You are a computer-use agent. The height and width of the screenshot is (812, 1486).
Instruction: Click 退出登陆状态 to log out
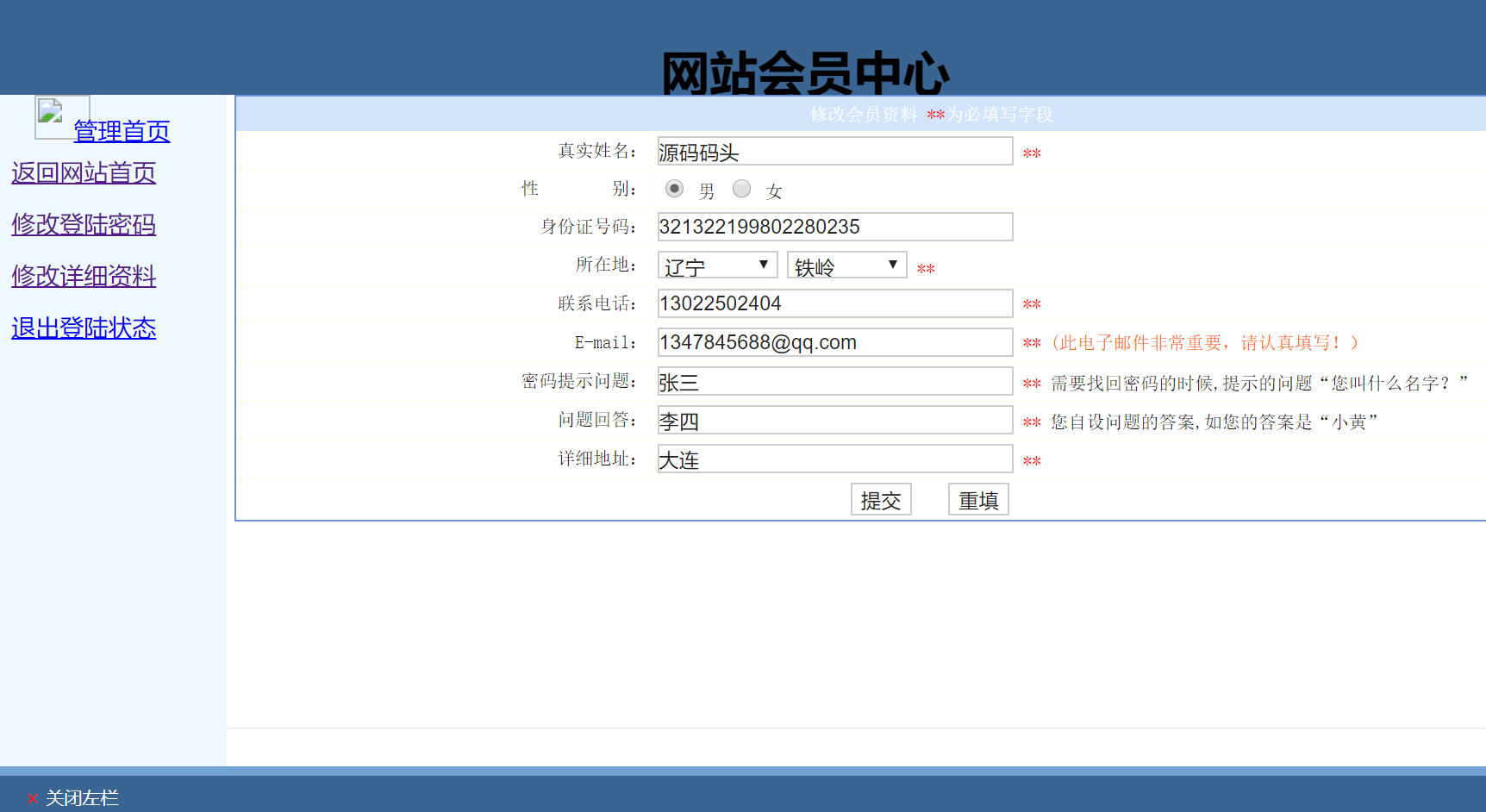click(84, 328)
